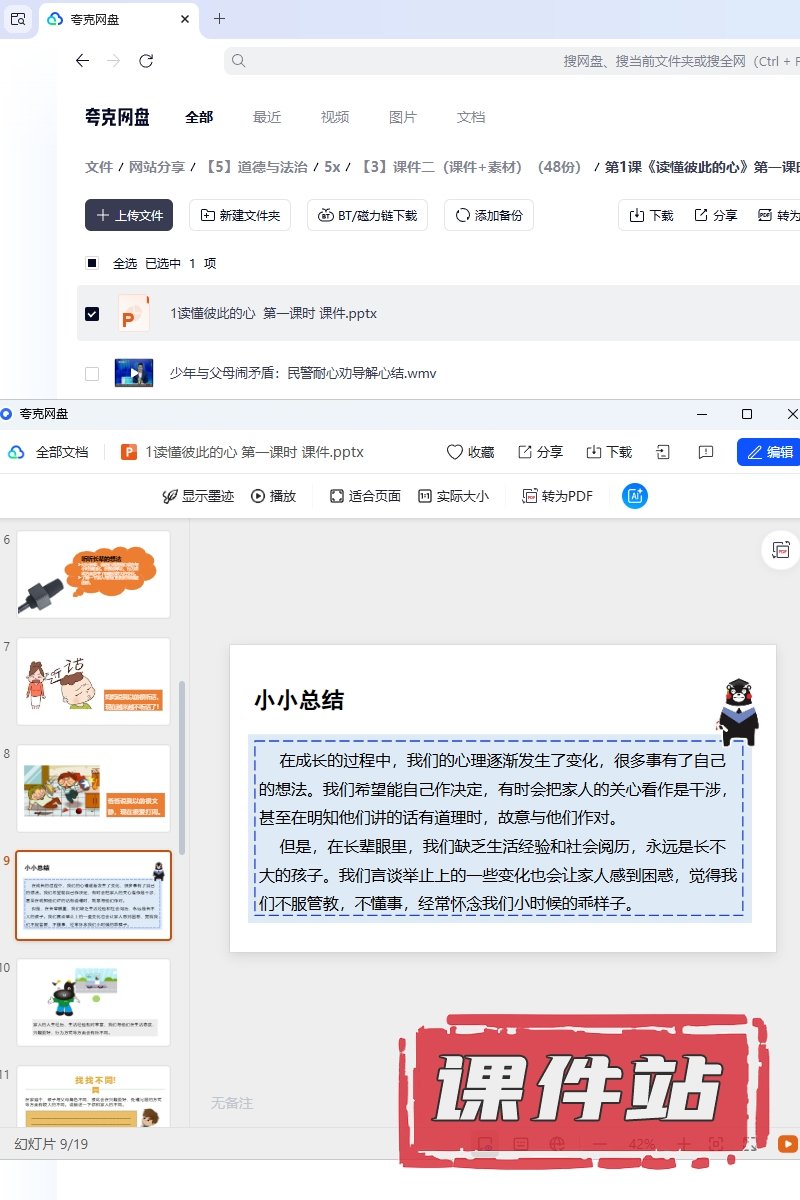Play the slideshow from the viewer toolbar

[x=273, y=496]
